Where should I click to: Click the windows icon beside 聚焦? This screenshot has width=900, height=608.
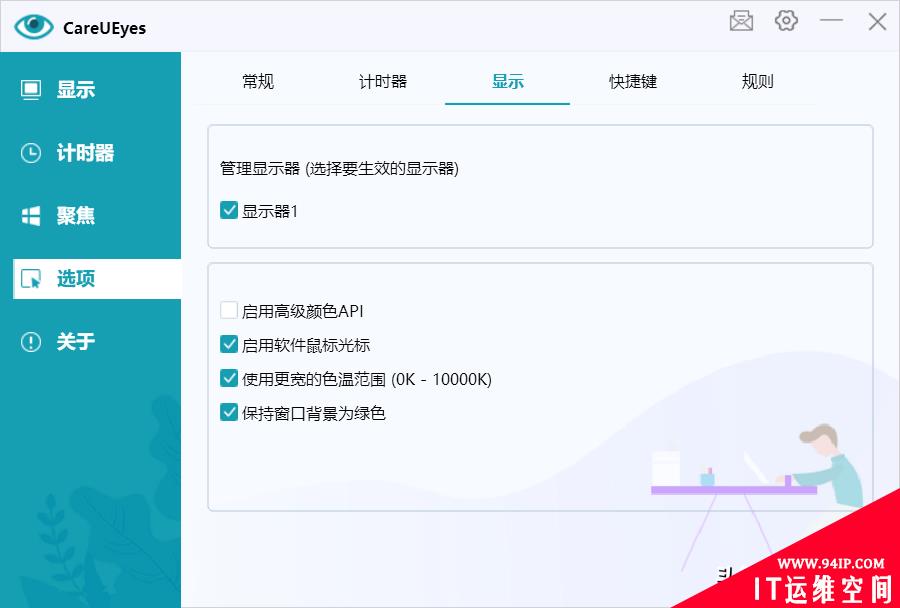pos(30,216)
